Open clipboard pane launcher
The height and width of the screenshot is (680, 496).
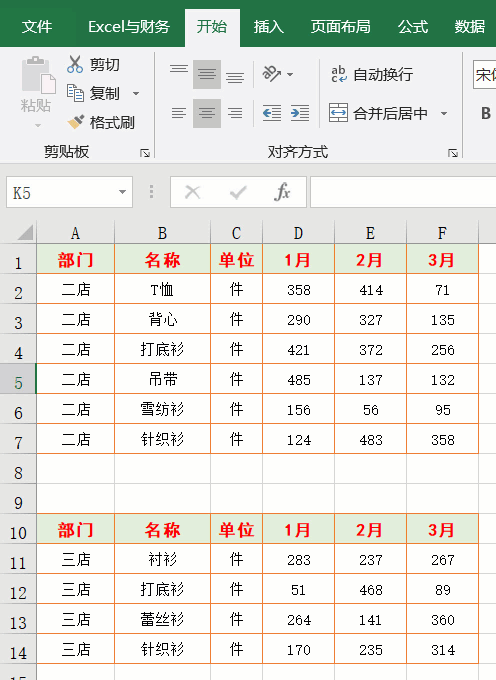(145, 153)
